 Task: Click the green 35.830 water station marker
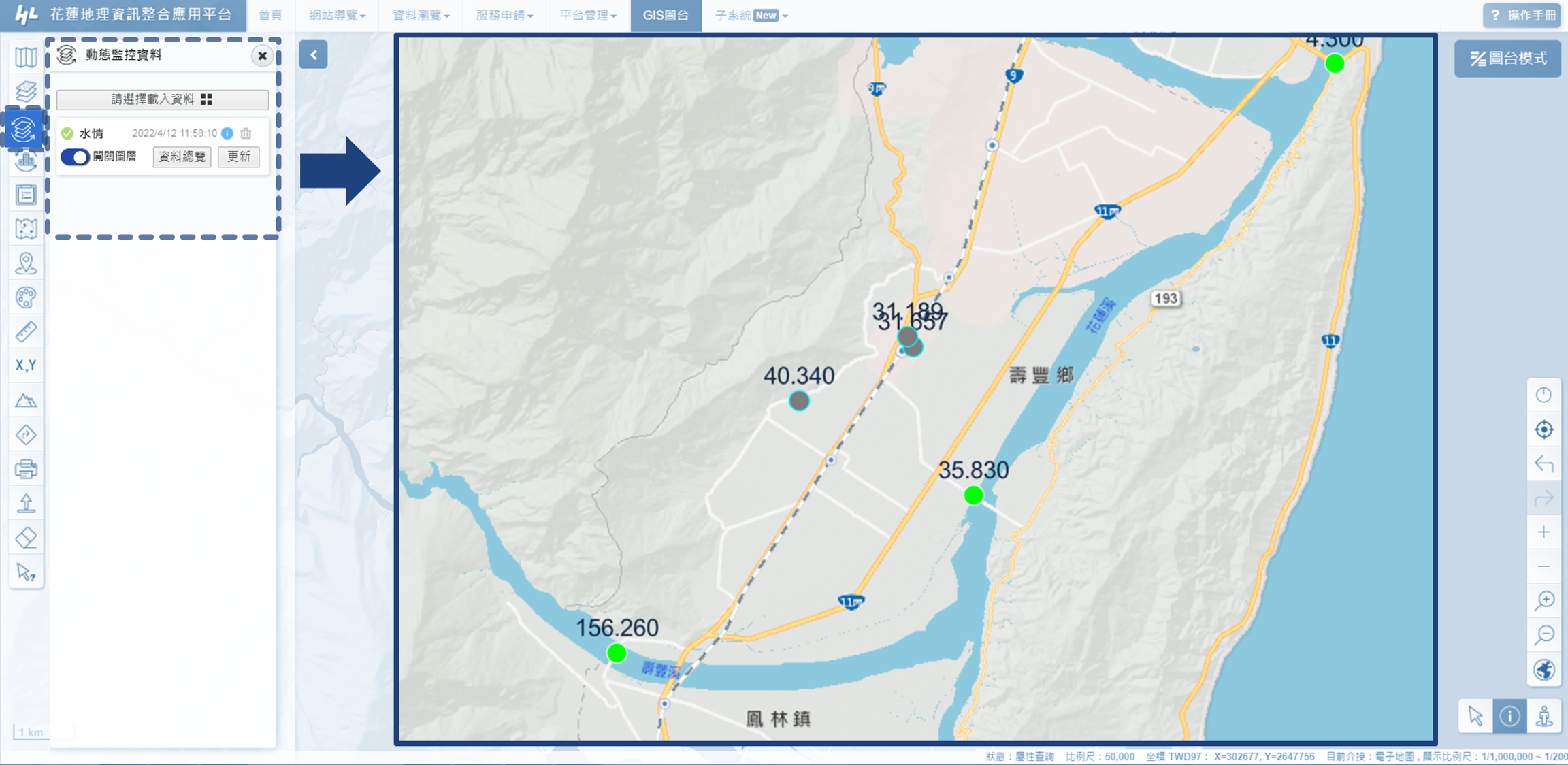(x=973, y=495)
